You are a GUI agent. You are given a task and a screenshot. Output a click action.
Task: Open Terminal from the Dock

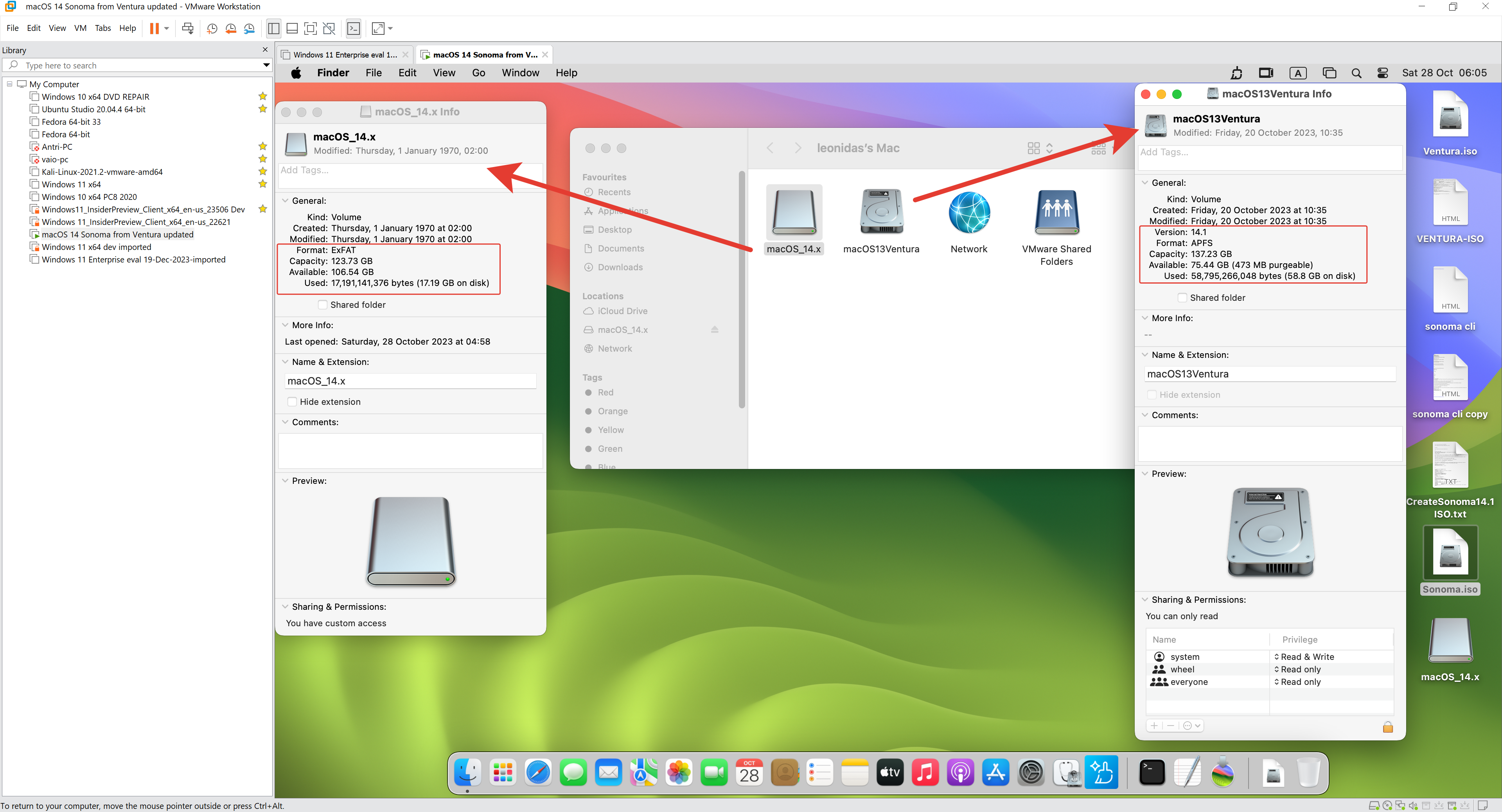tap(1152, 772)
